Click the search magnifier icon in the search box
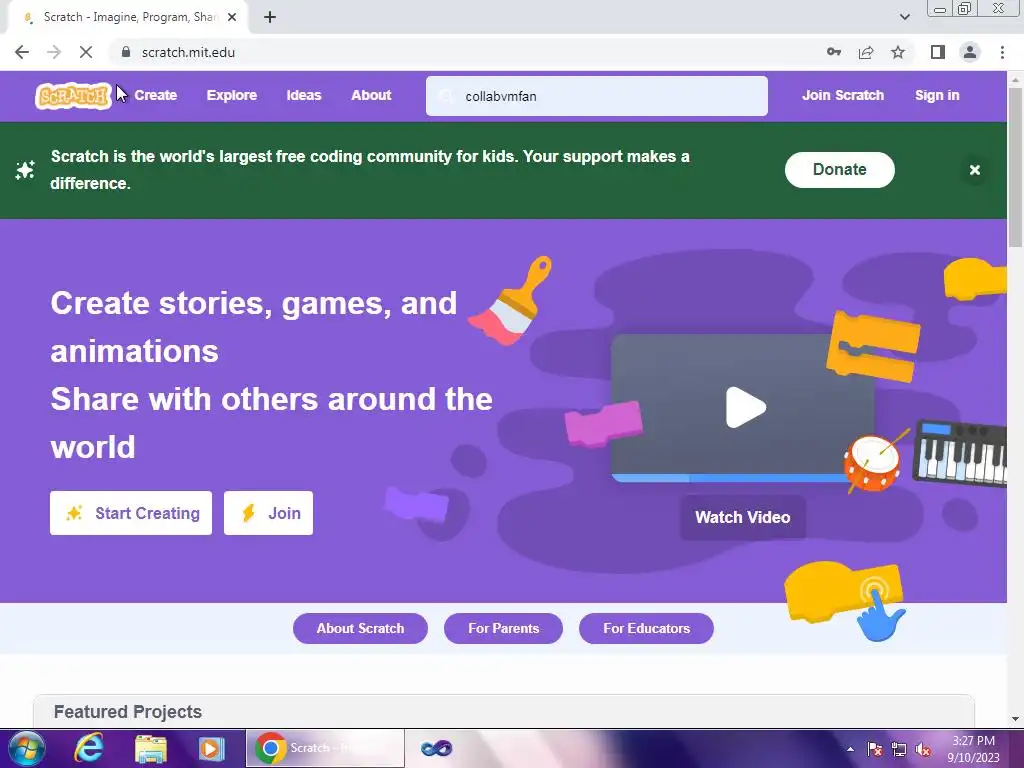 point(445,97)
